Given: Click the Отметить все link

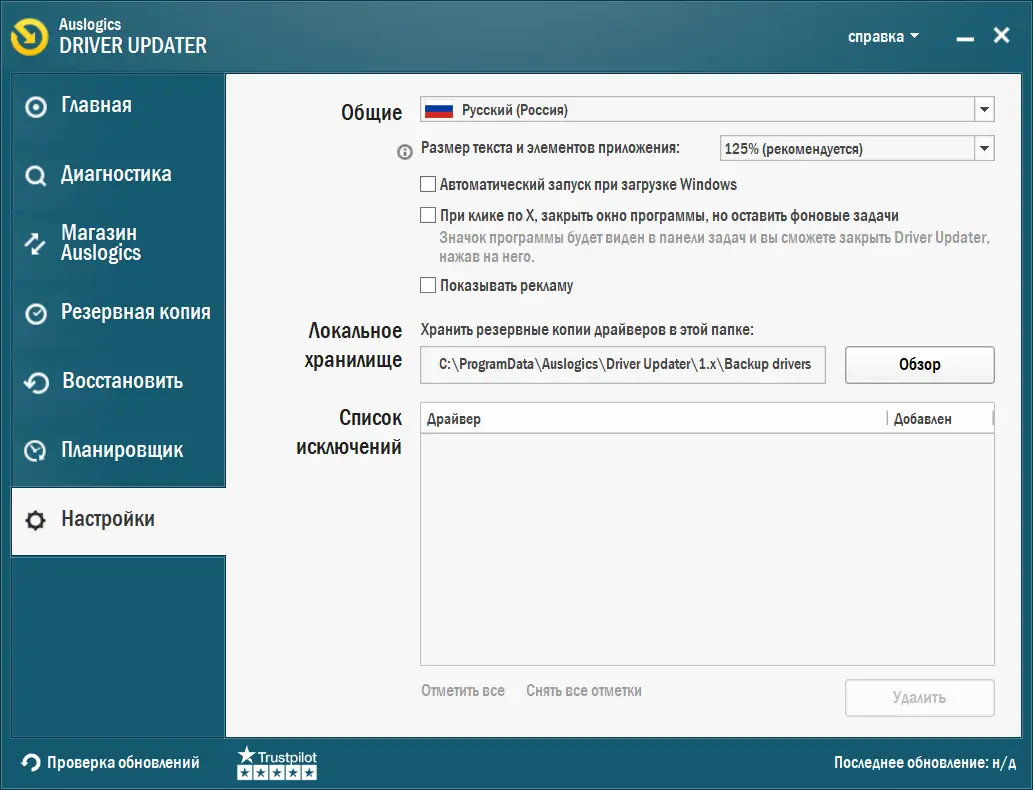Looking at the screenshot, I should 462,691.
